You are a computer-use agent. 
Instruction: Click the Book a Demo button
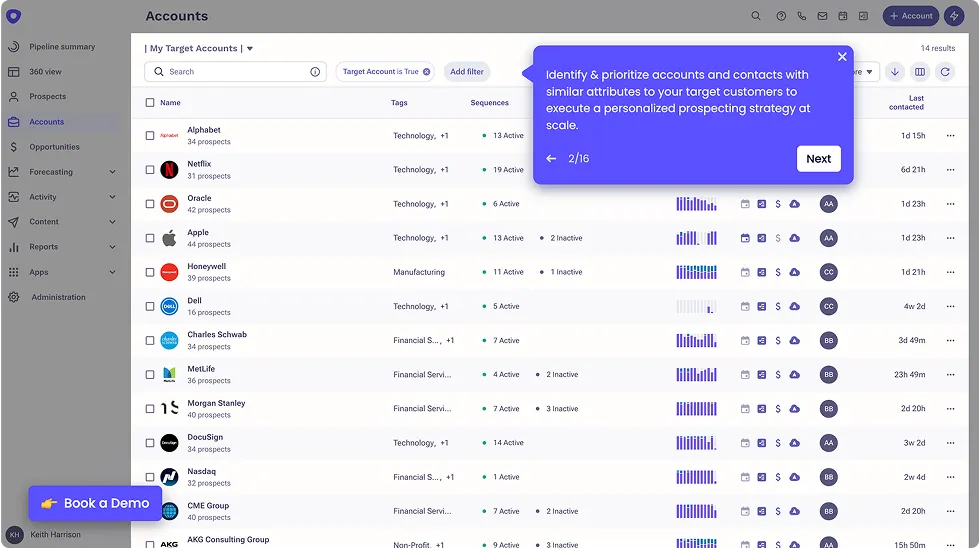coord(95,503)
